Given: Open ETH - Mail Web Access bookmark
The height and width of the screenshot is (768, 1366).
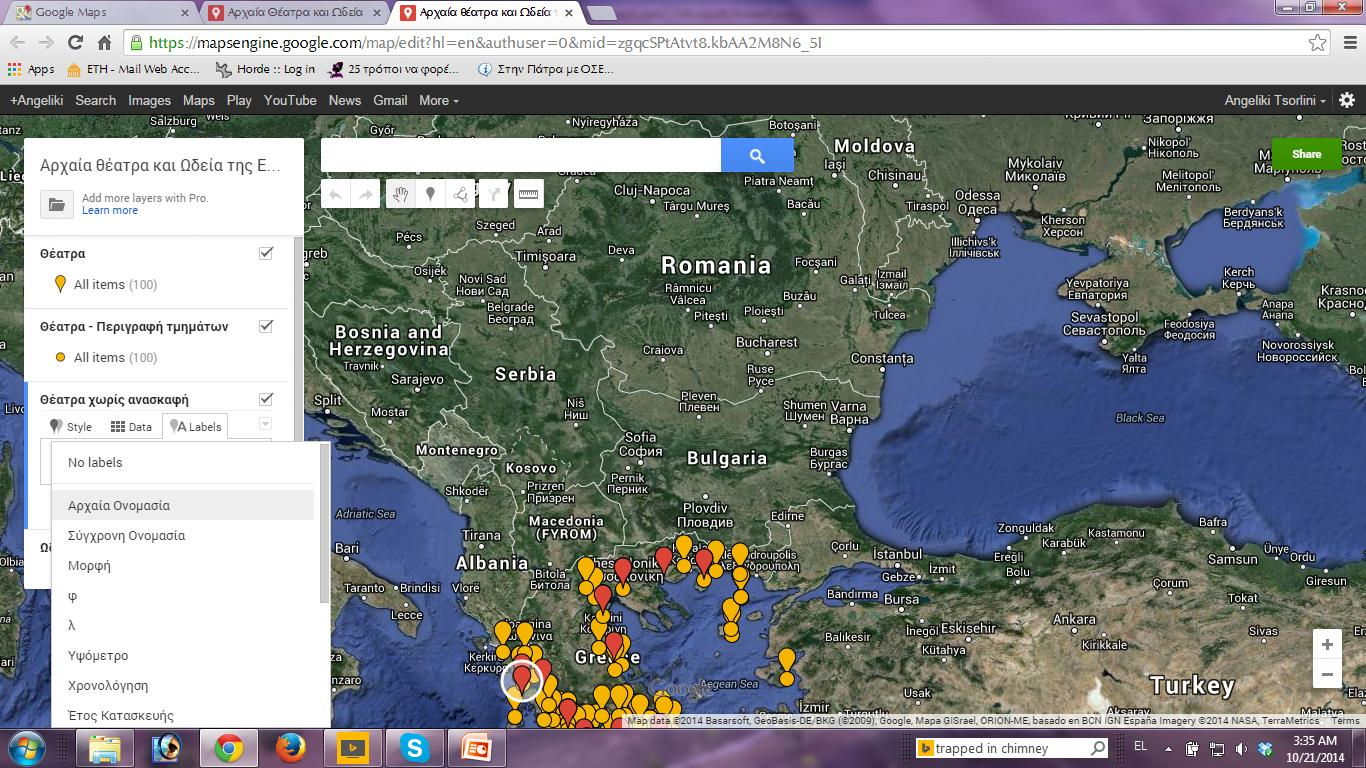Looking at the screenshot, I should pos(133,69).
